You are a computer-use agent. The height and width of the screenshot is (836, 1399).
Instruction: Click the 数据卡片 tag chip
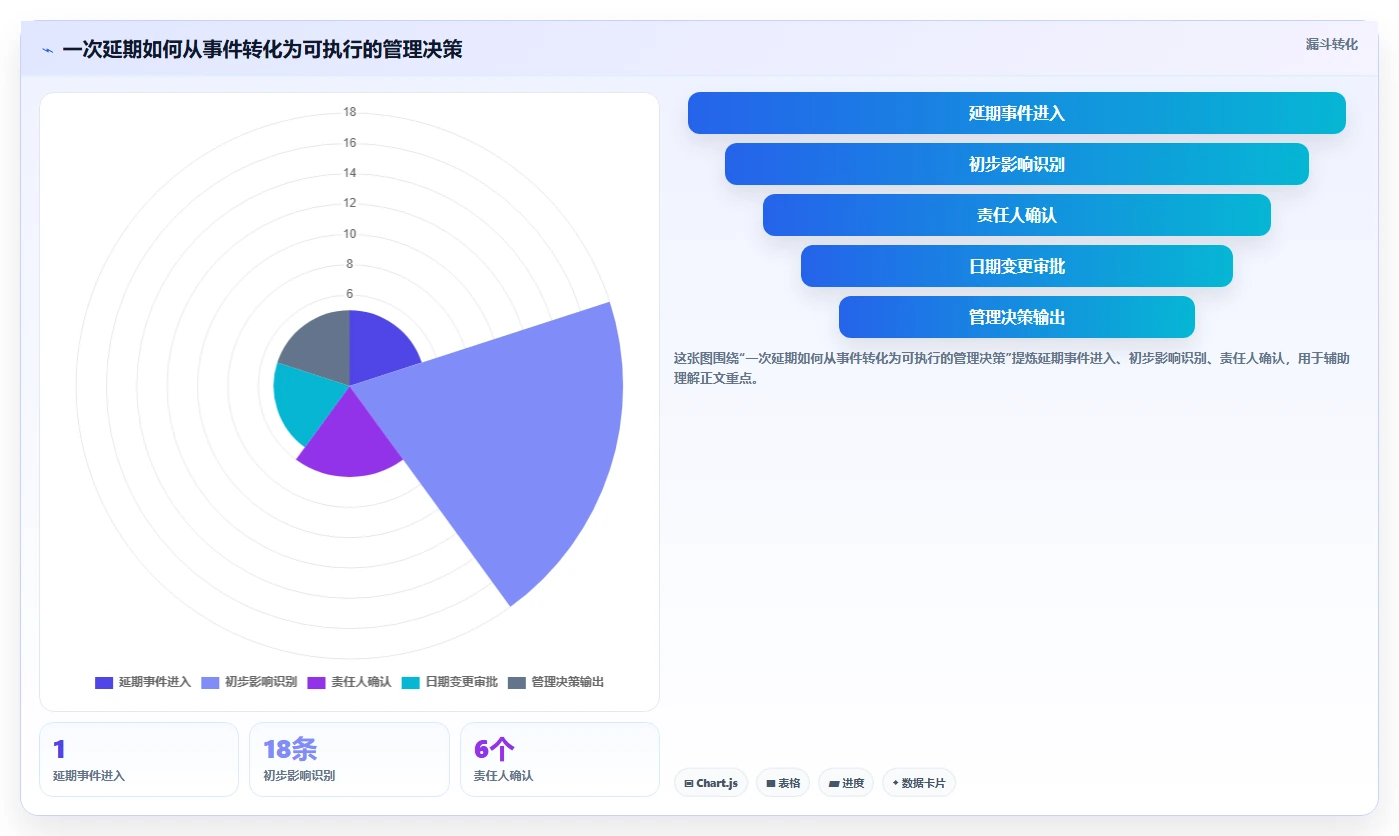(x=919, y=783)
